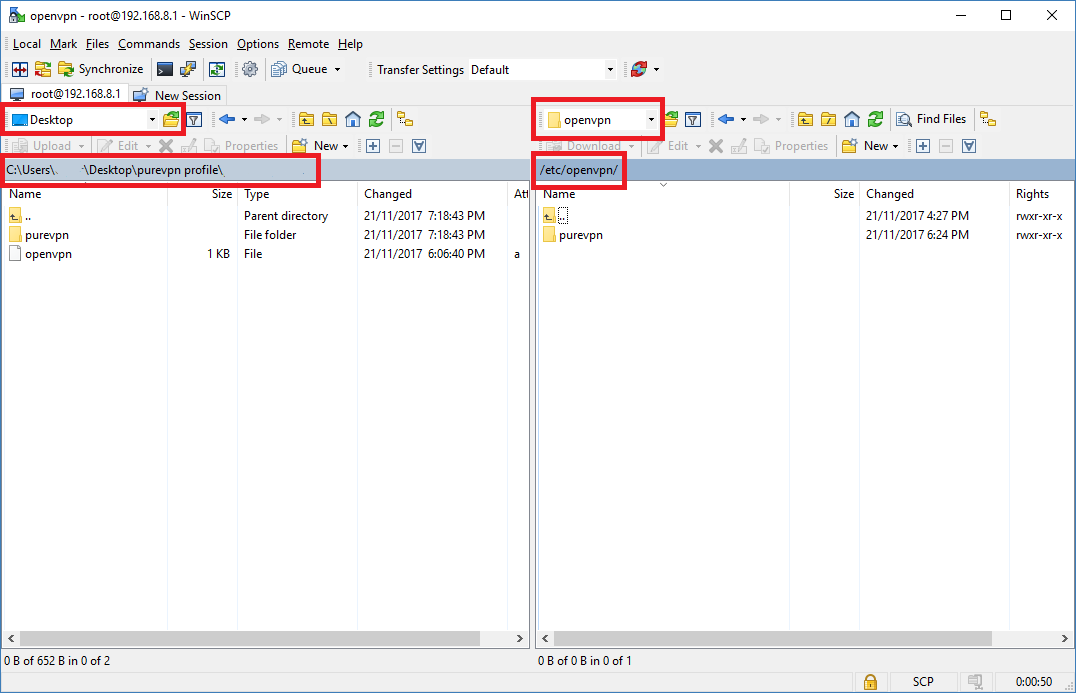1076x693 pixels.
Task: Expand local back history dropdown arrow
Action: point(244,120)
